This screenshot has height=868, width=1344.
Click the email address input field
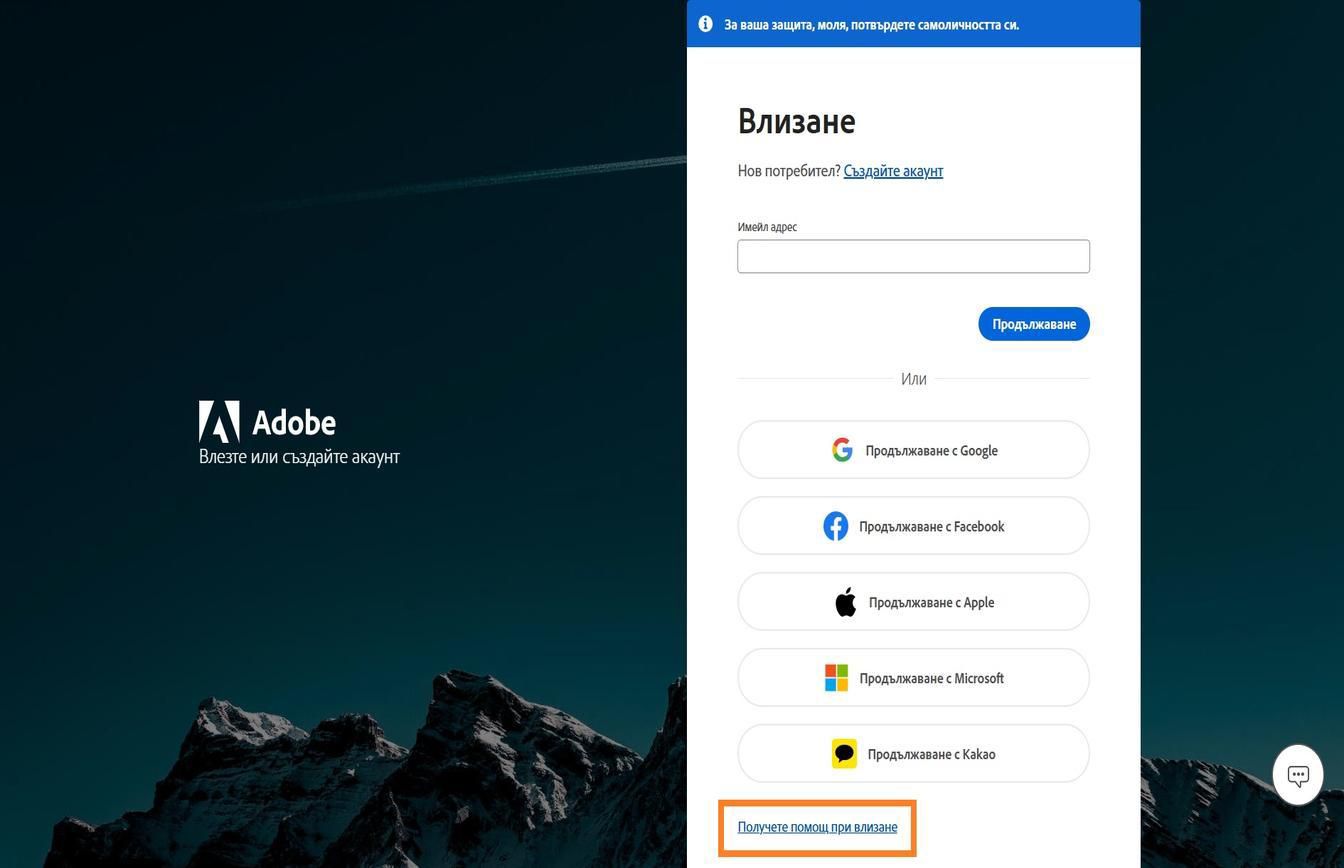pyautogui.click(x=913, y=256)
